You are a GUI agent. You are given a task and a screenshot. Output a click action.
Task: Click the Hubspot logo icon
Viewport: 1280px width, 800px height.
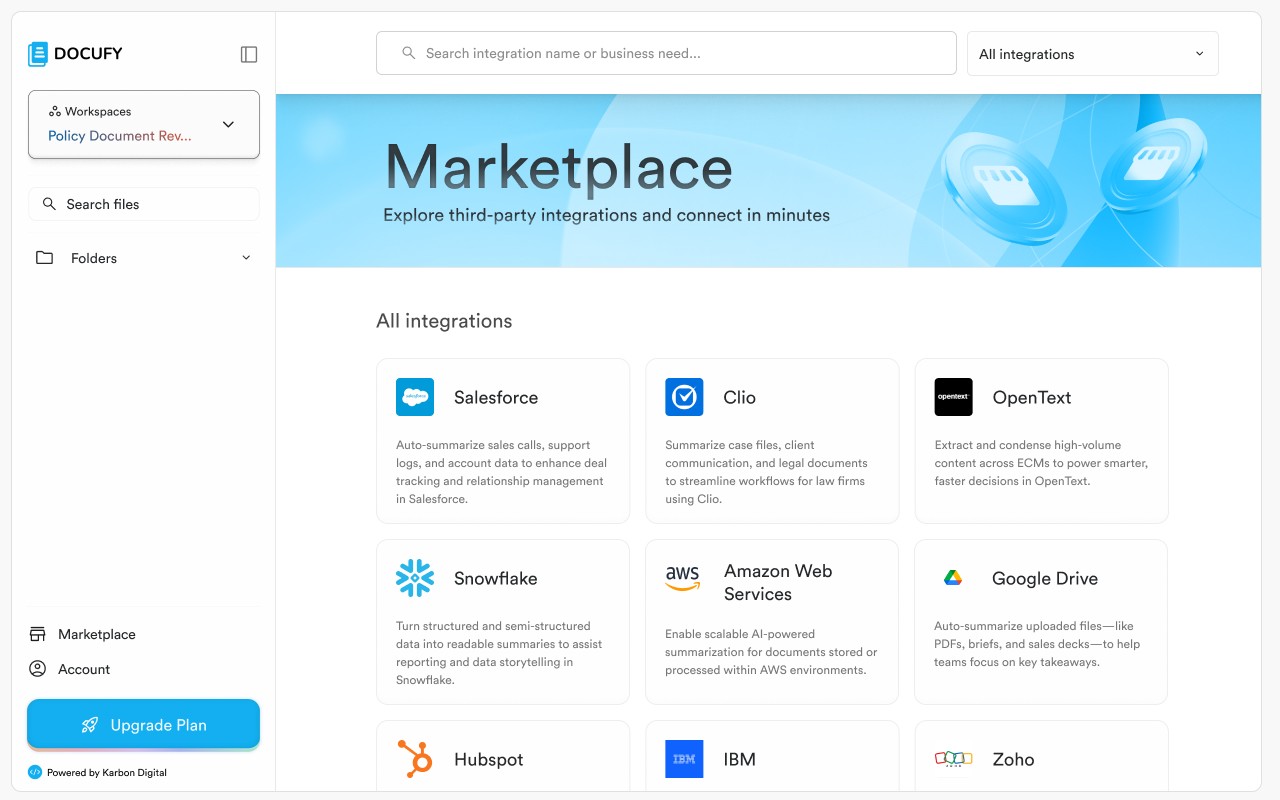tap(415, 759)
